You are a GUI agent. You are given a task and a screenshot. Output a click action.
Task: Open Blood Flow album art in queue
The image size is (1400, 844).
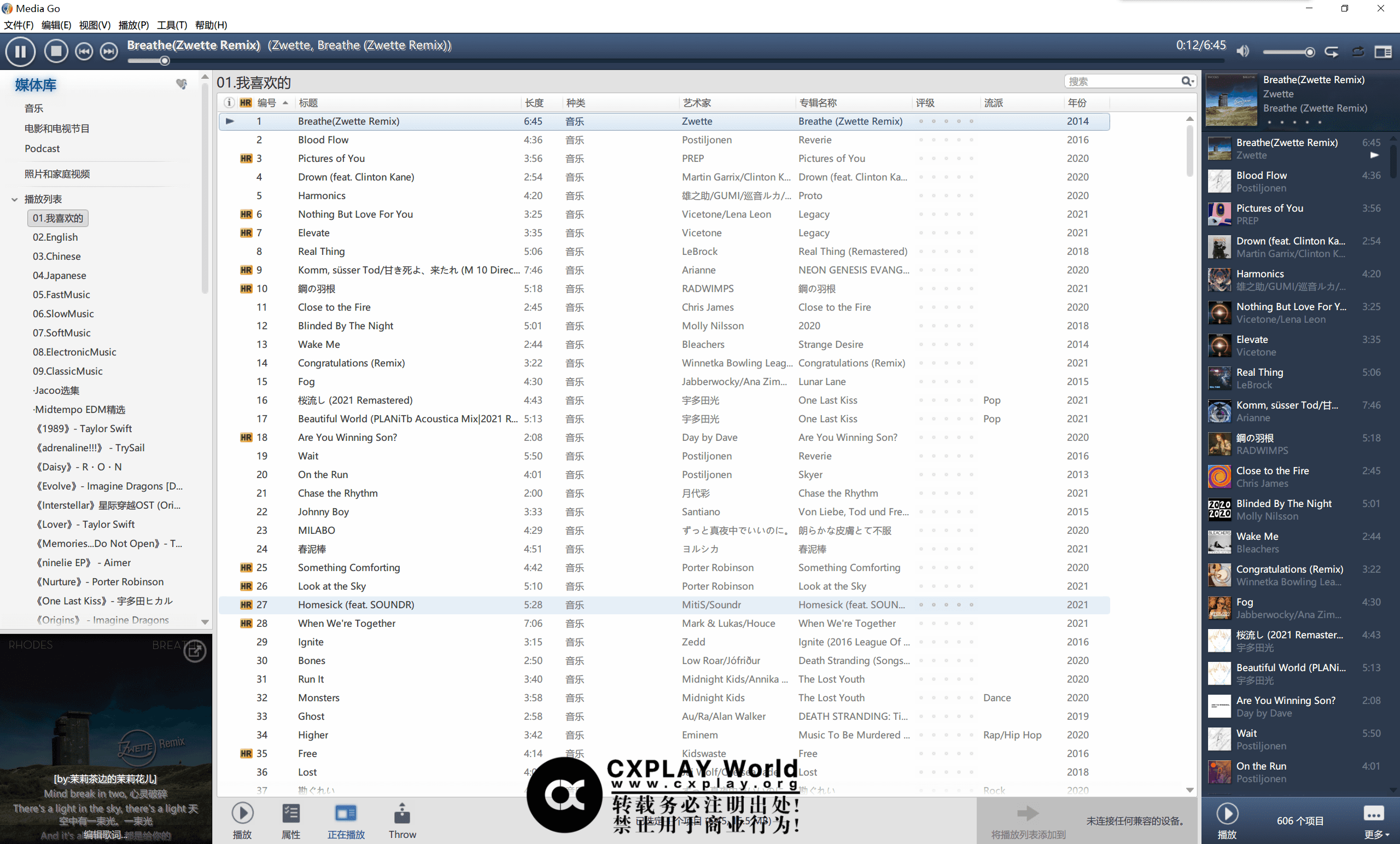point(1220,182)
